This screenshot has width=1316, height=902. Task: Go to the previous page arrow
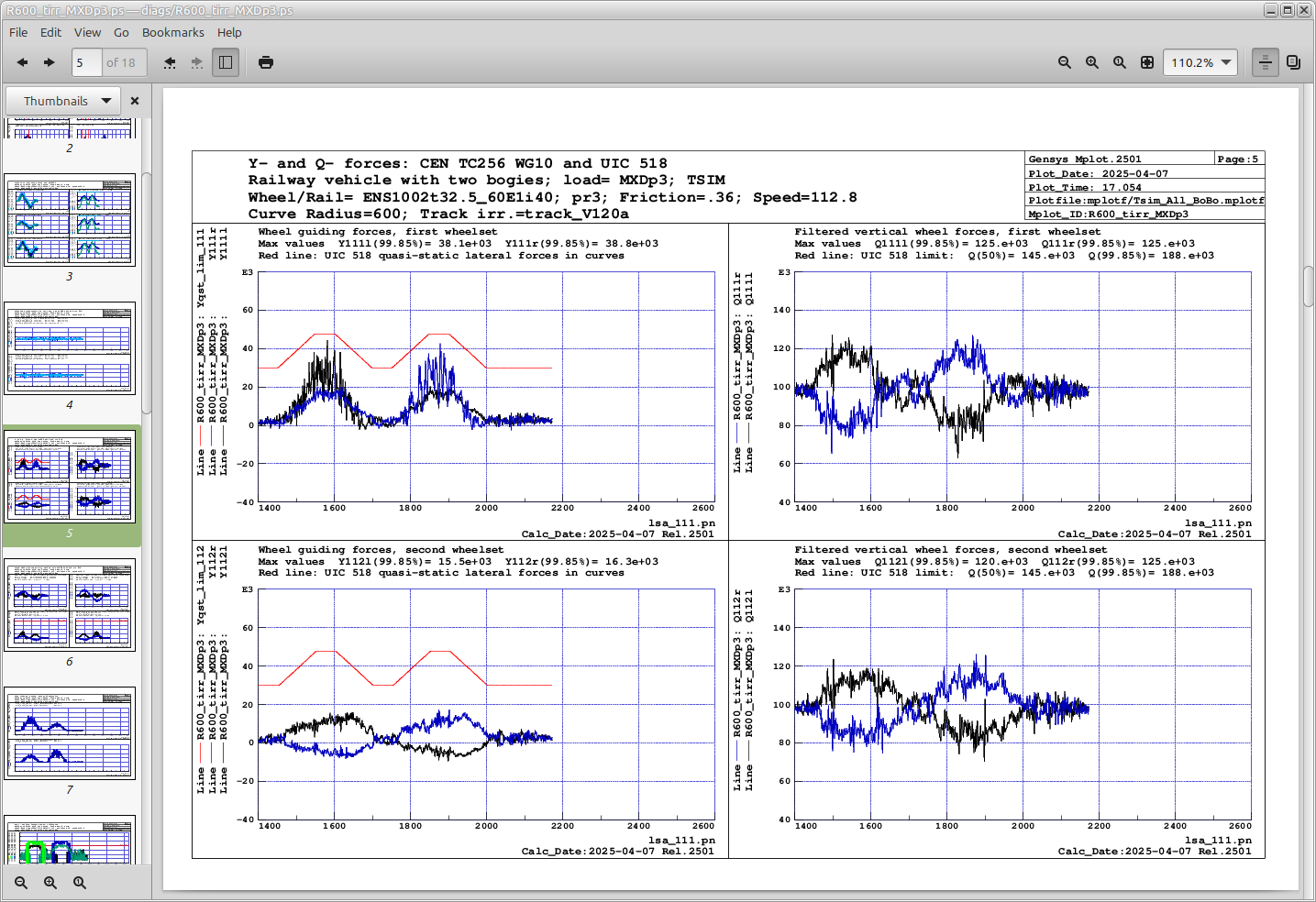coord(22,62)
